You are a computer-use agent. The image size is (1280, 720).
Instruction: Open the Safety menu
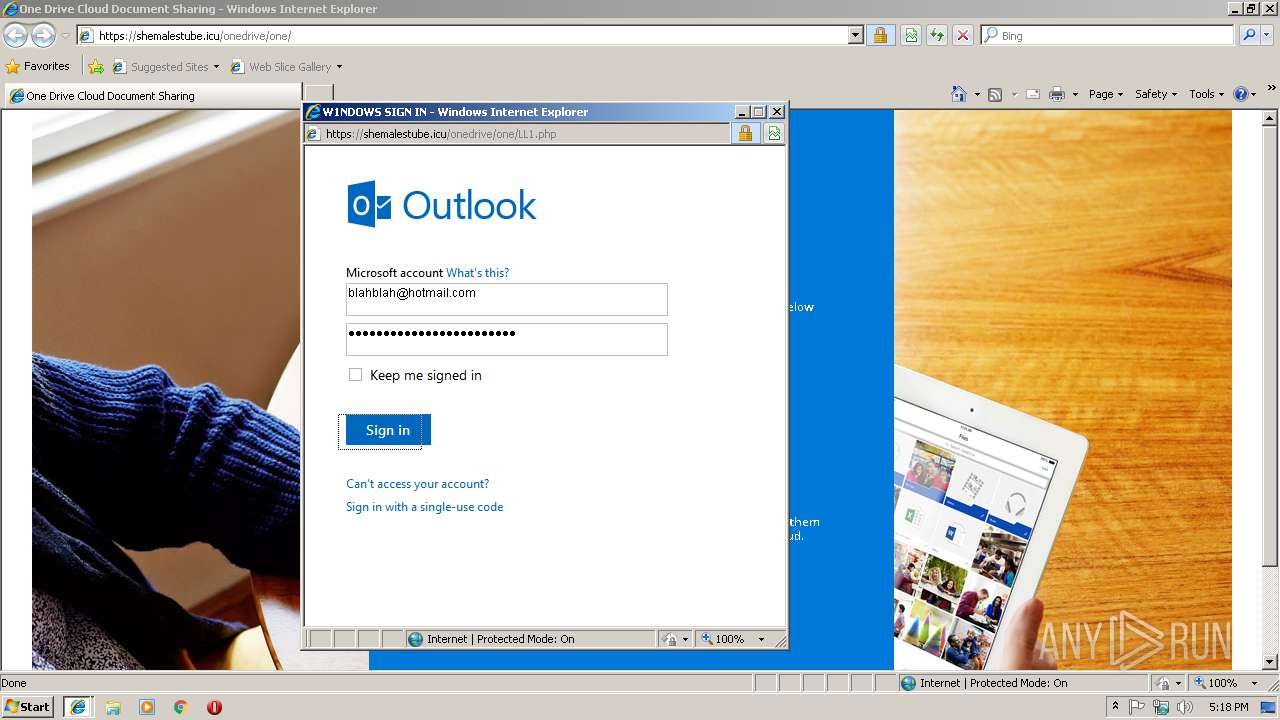(1155, 94)
